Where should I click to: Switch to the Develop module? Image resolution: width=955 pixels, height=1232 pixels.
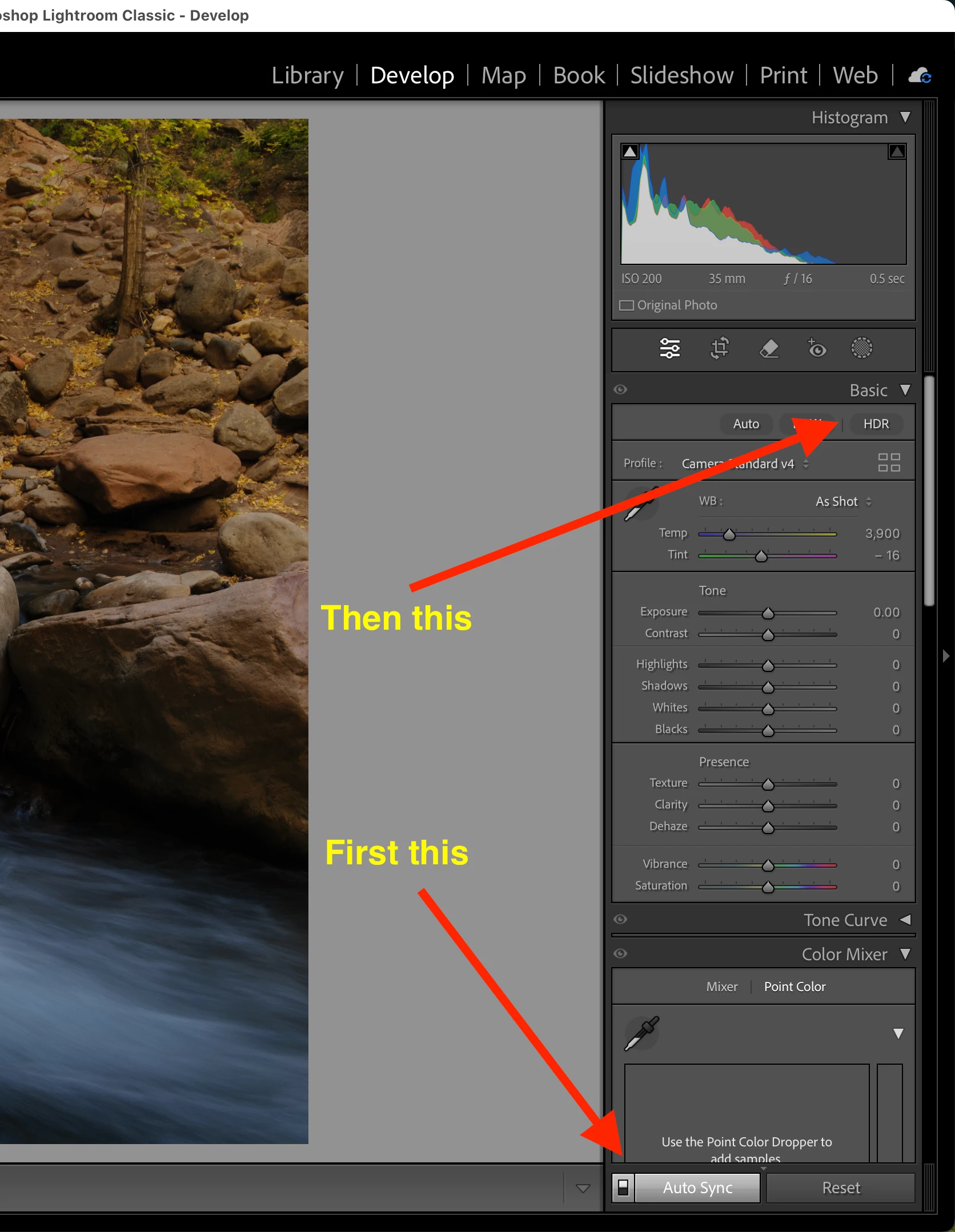[412, 75]
